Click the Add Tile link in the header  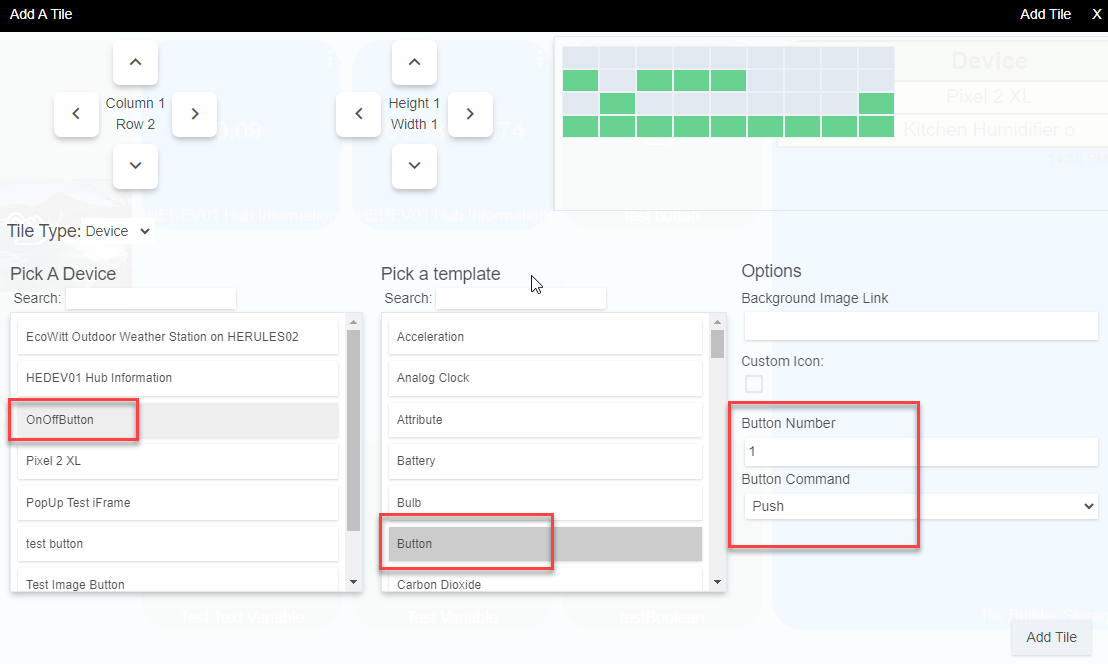(1045, 14)
